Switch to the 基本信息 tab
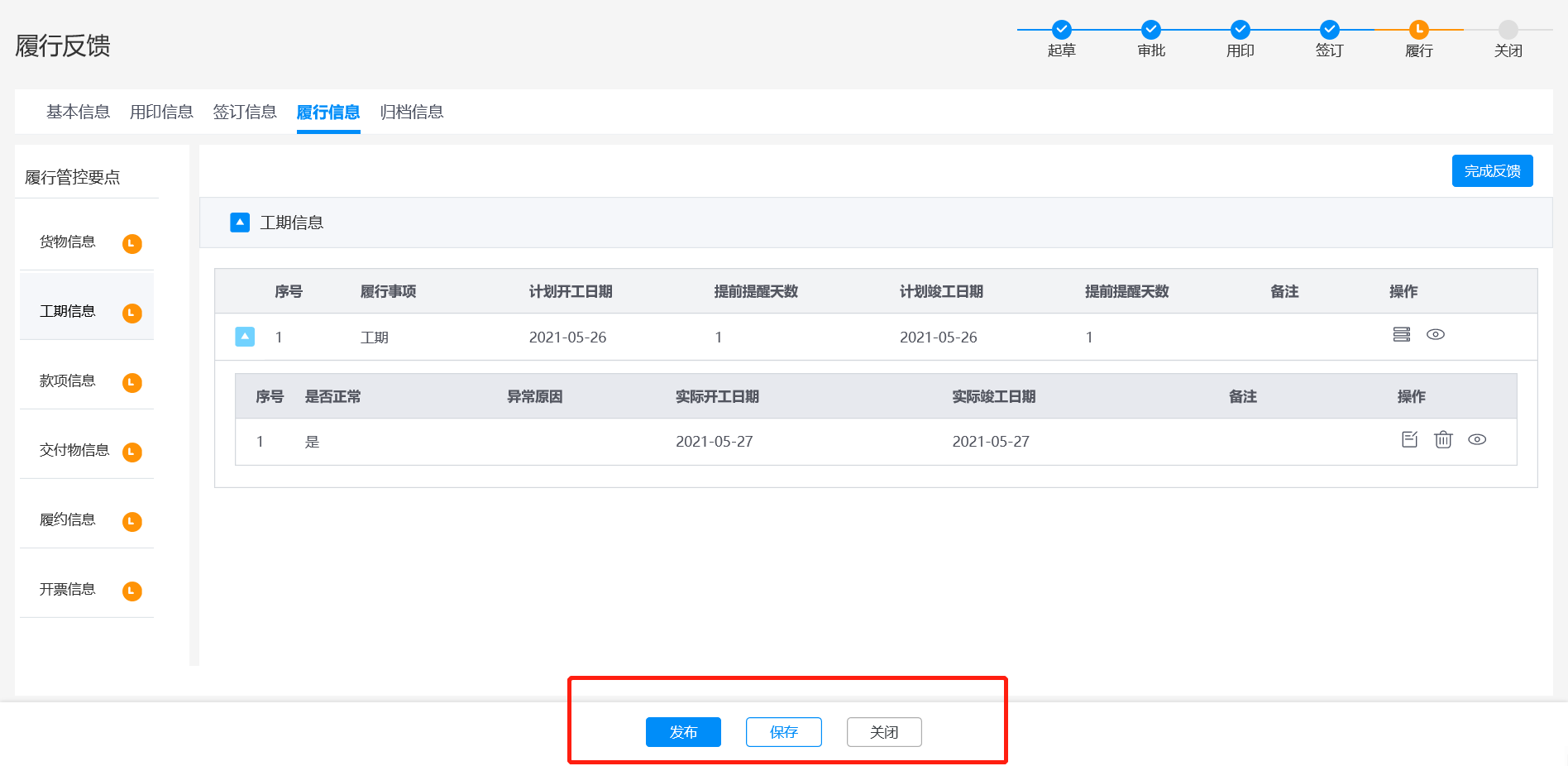The image size is (1568, 766). 78,112
